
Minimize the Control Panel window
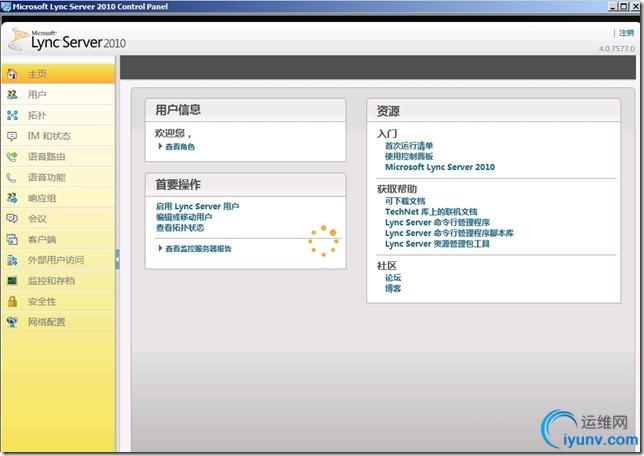[x=613, y=6]
